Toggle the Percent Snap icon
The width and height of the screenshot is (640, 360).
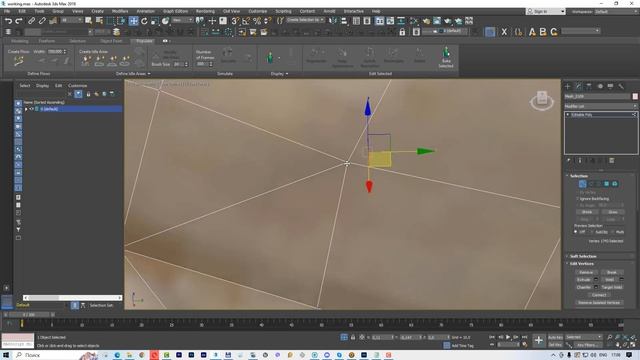click(257, 21)
